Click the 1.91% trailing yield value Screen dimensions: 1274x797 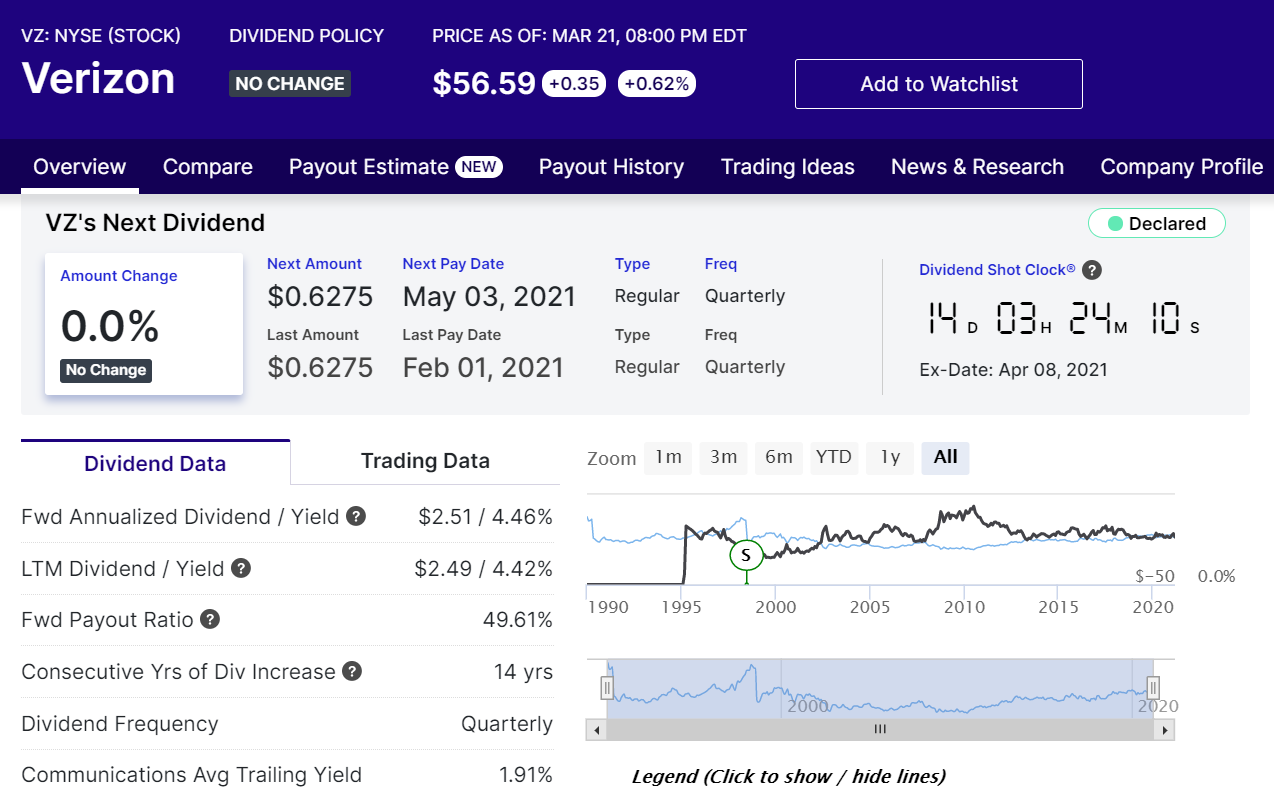(525, 775)
